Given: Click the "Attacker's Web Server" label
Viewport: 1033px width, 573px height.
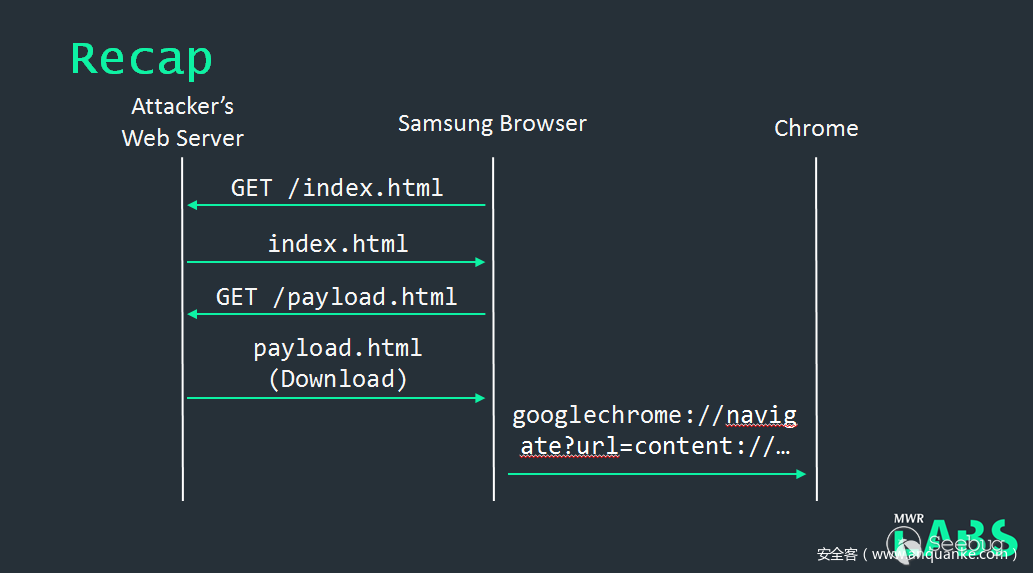Looking at the screenshot, I should click(x=182, y=122).
